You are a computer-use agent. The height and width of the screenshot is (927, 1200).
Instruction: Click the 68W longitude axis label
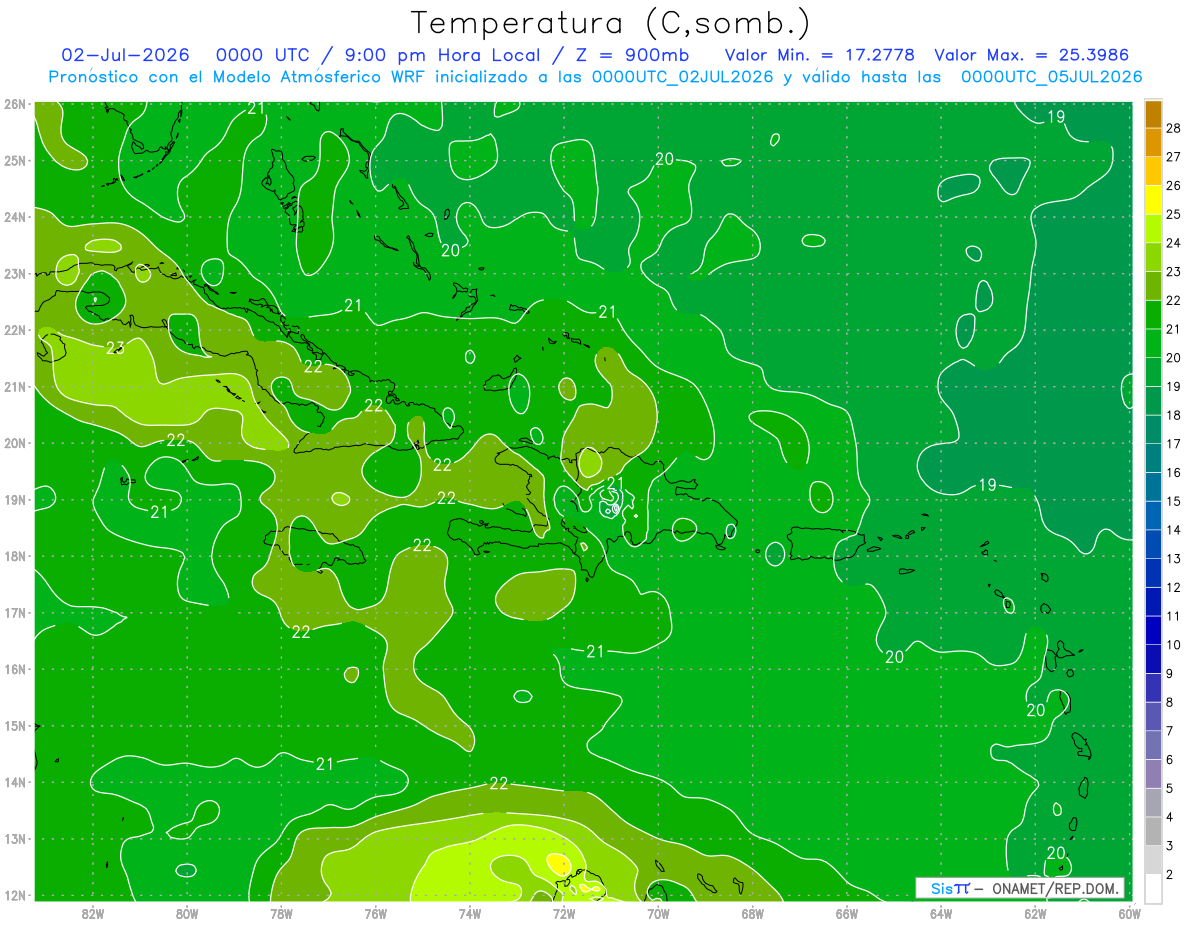(752, 914)
